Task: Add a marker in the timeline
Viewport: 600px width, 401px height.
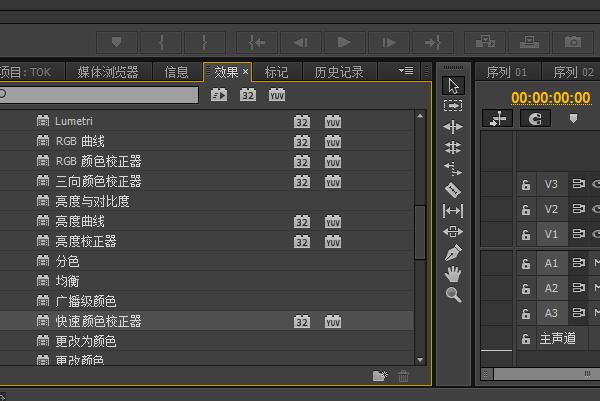Action: coord(573,119)
